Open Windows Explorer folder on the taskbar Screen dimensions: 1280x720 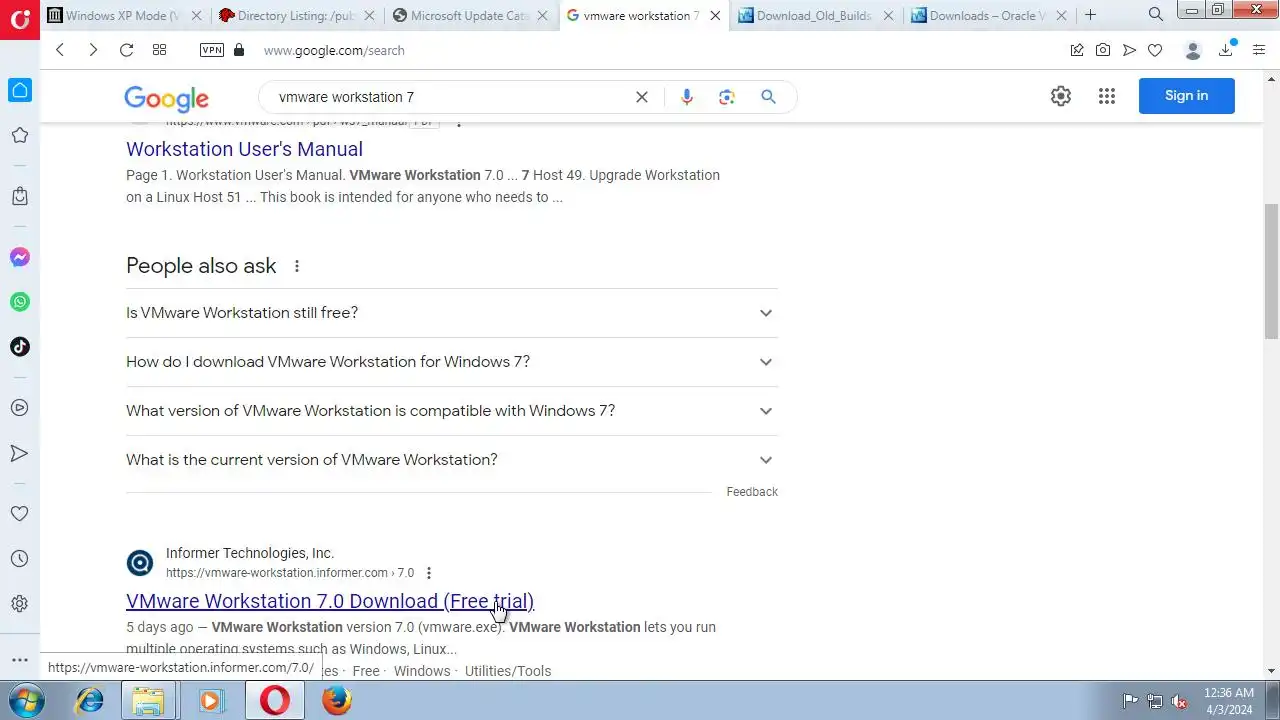149,701
